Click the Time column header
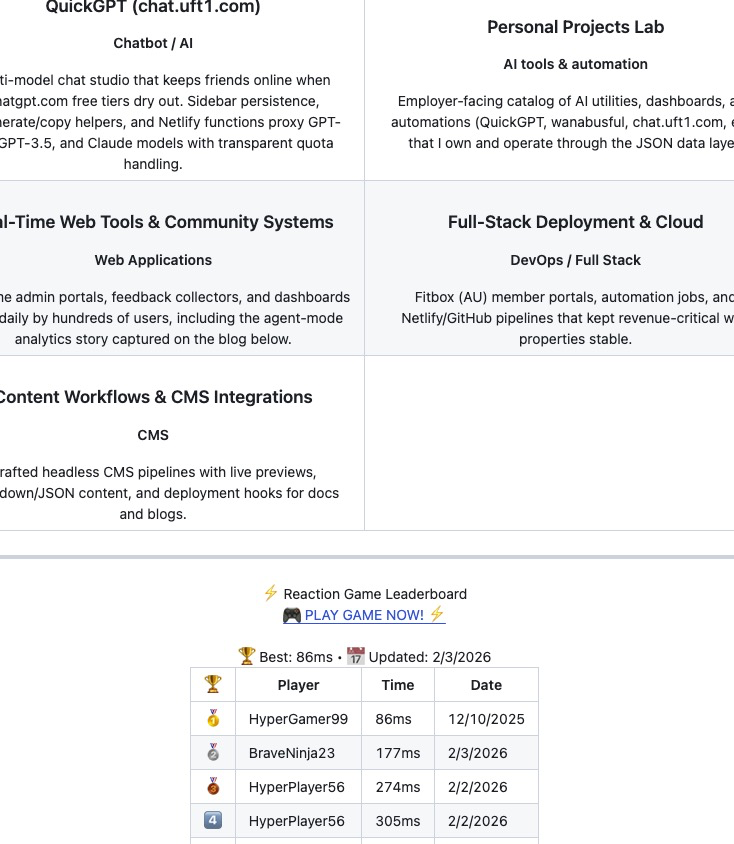This screenshot has height=844, width=734. pos(398,685)
